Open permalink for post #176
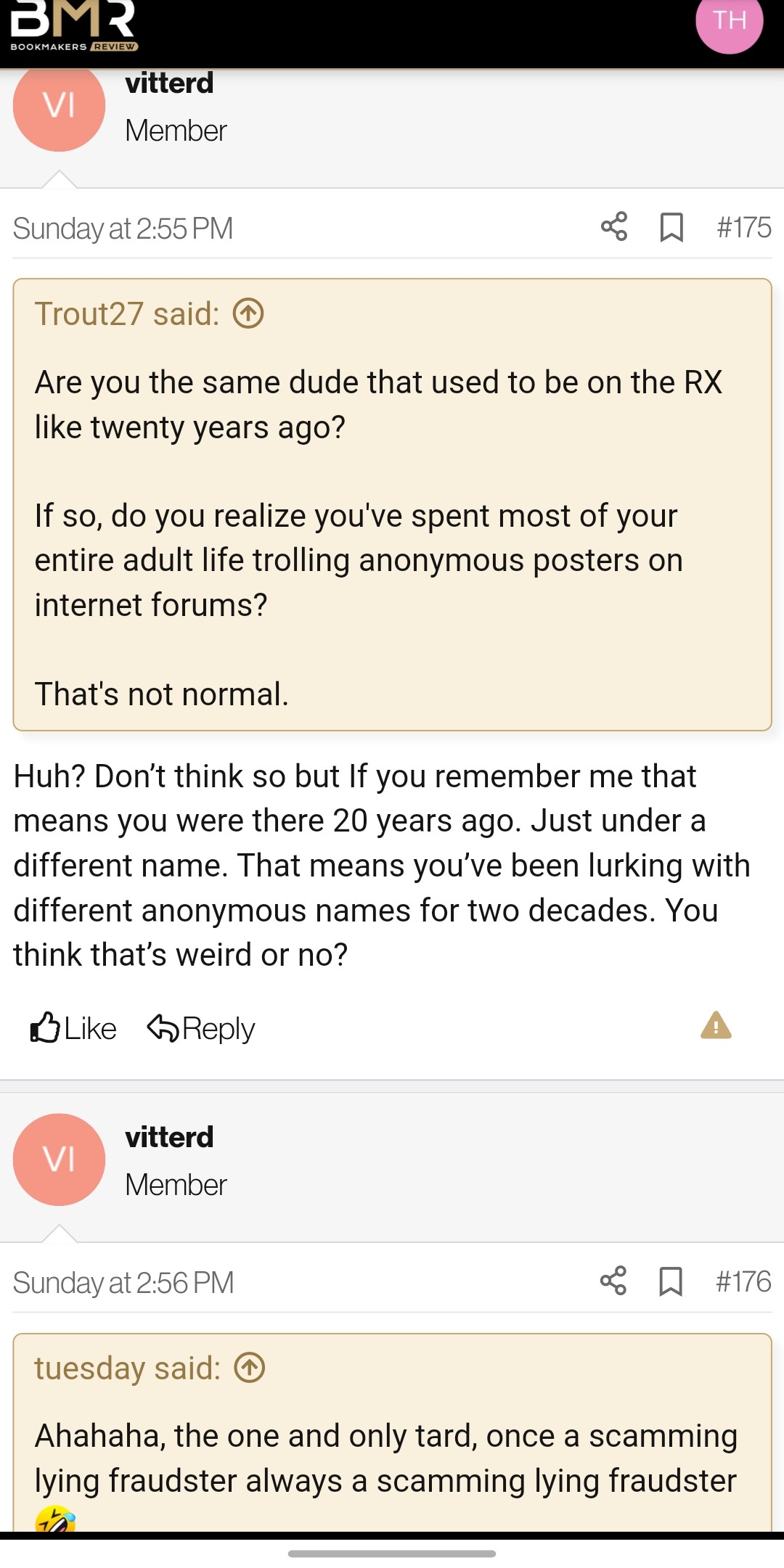Image resolution: width=784 pixels, height=1568 pixels. coord(743,1281)
